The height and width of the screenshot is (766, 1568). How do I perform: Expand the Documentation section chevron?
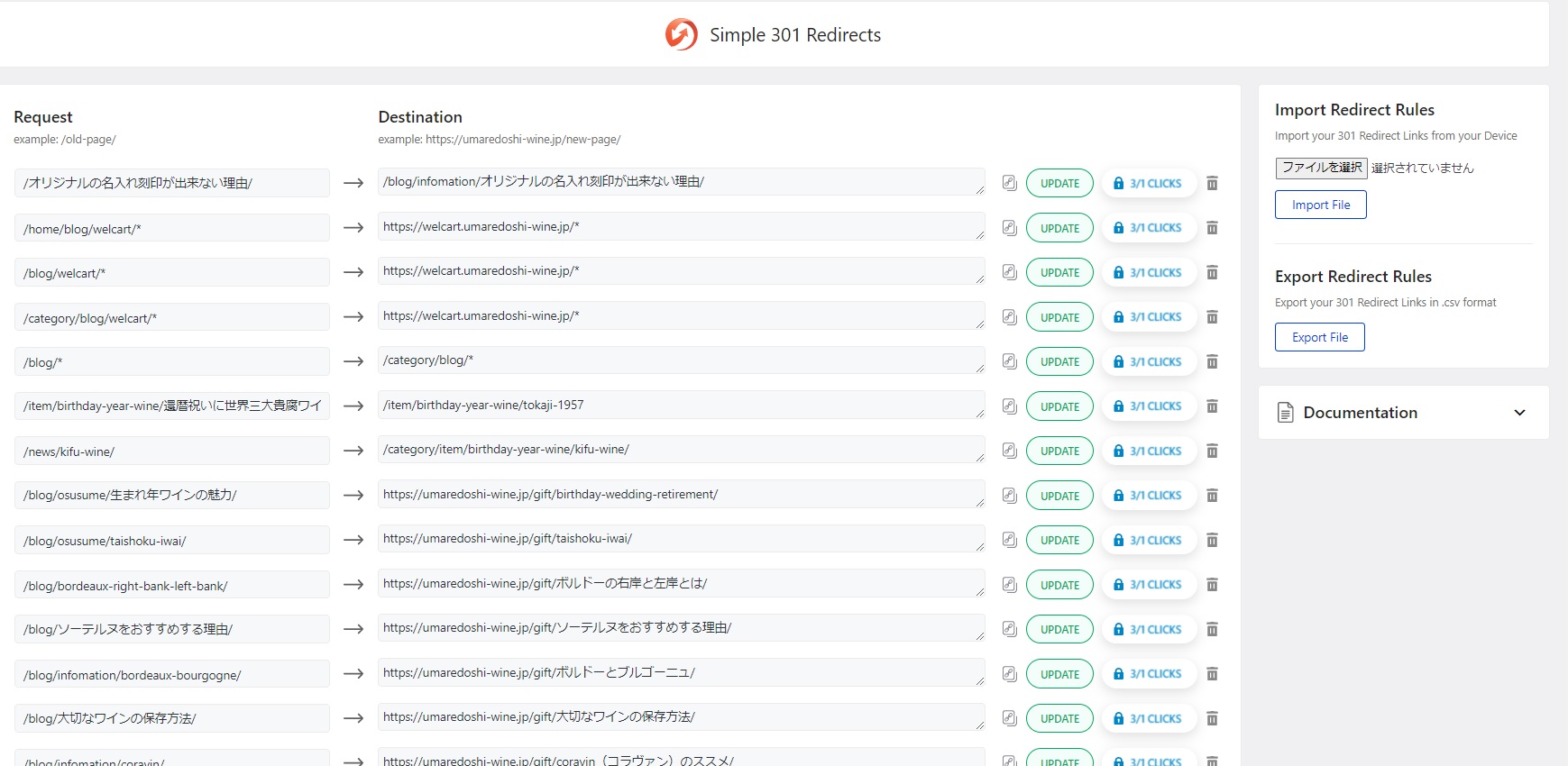click(x=1519, y=413)
